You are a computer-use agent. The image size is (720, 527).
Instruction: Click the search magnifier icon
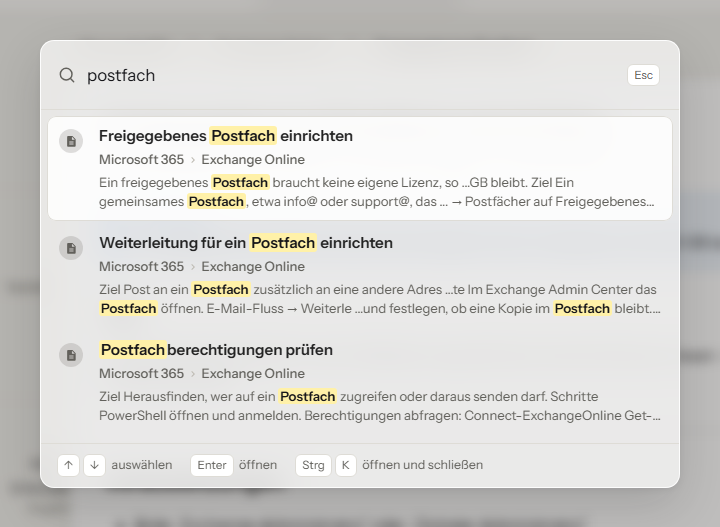(x=67, y=75)
